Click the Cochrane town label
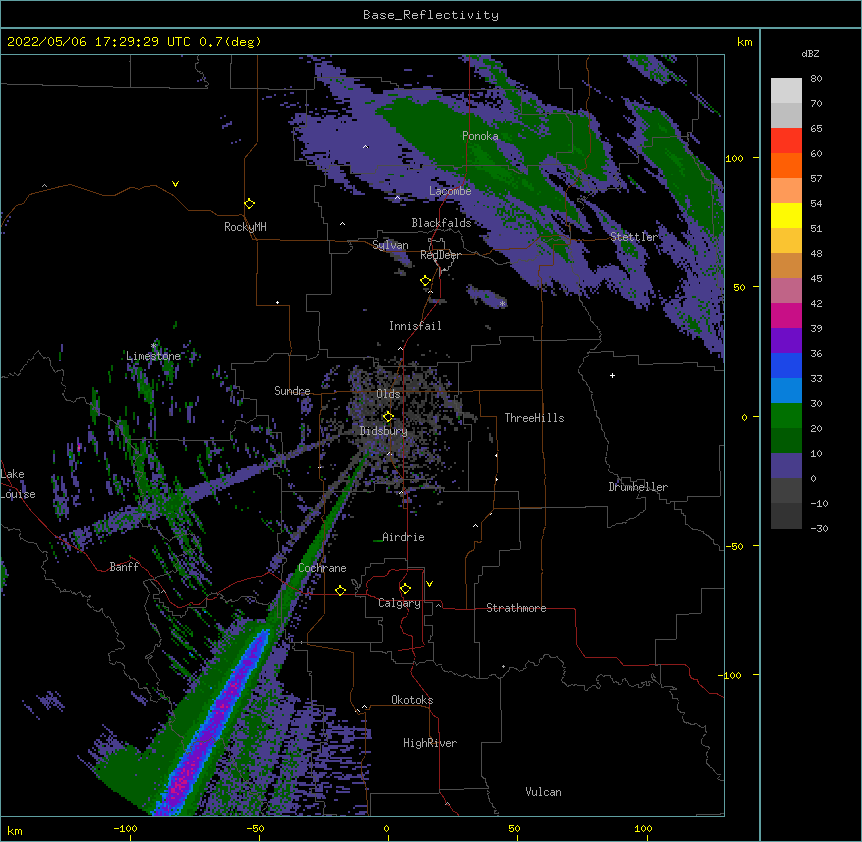The height and width of the screenshot is (842, 862). pyautogui.click(x=322, y=568)
